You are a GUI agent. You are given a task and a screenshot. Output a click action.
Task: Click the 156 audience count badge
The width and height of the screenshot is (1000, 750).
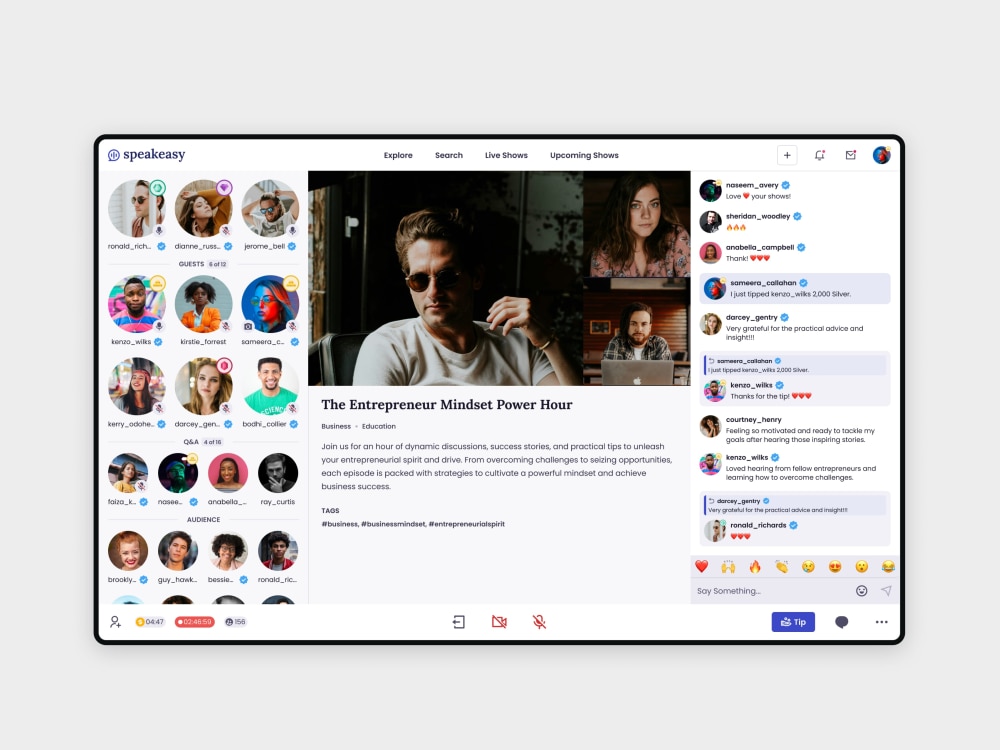[x=235, y=622]
